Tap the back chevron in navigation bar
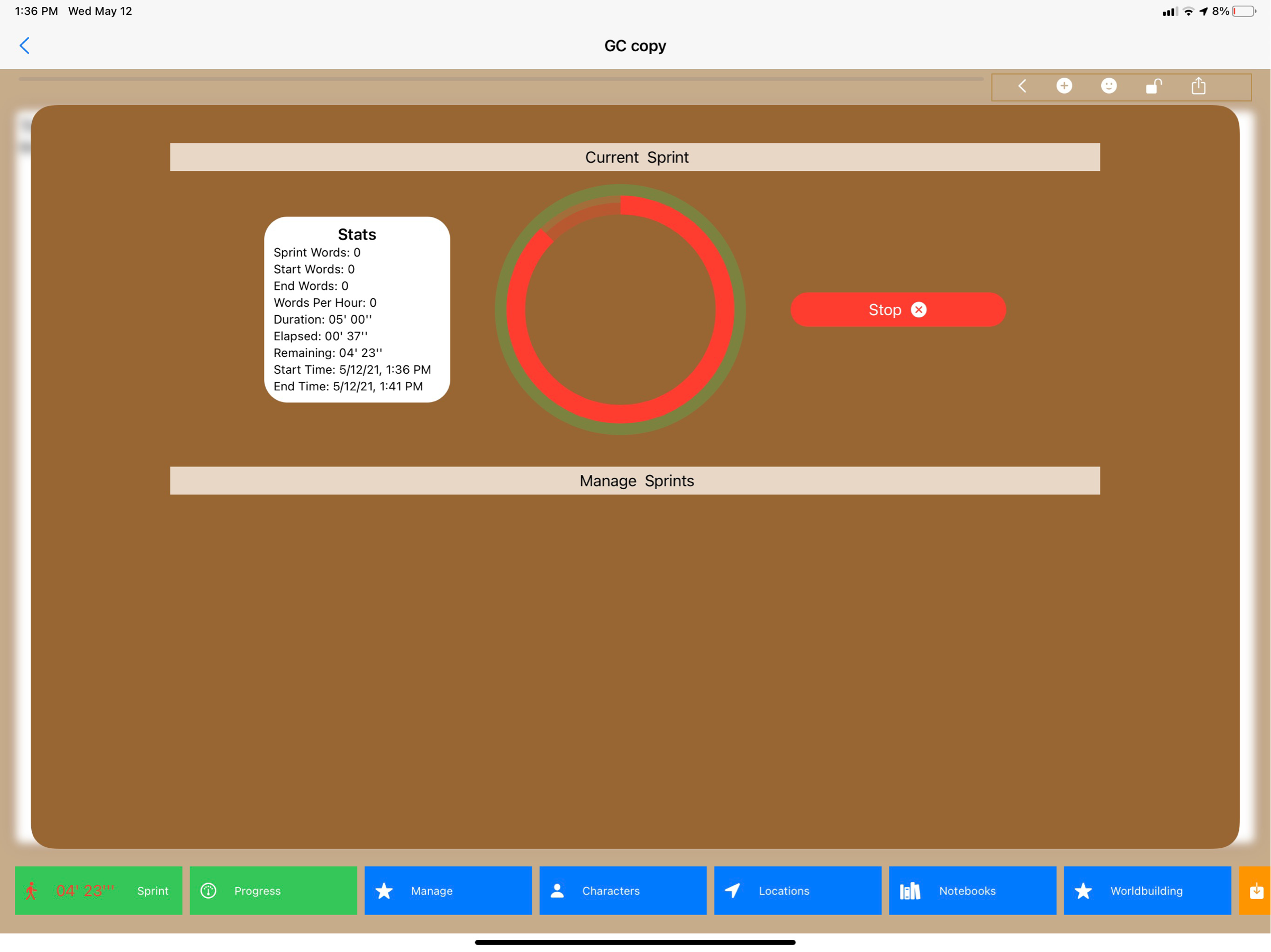The width and height of the screenshot is (1271, 952). [24, 46]
